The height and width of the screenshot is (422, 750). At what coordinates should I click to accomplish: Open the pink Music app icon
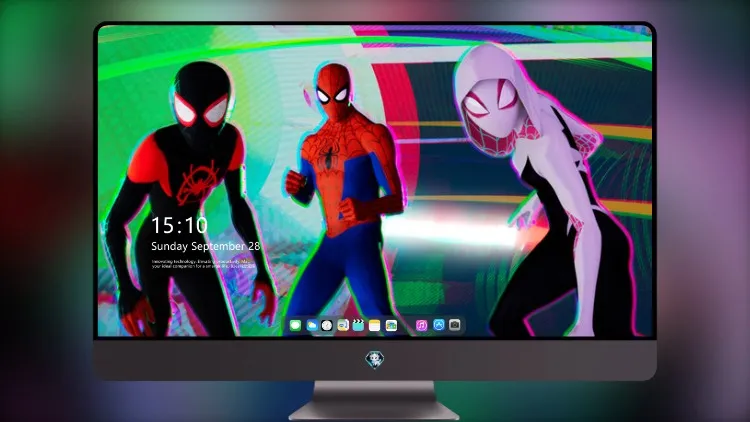421,325
